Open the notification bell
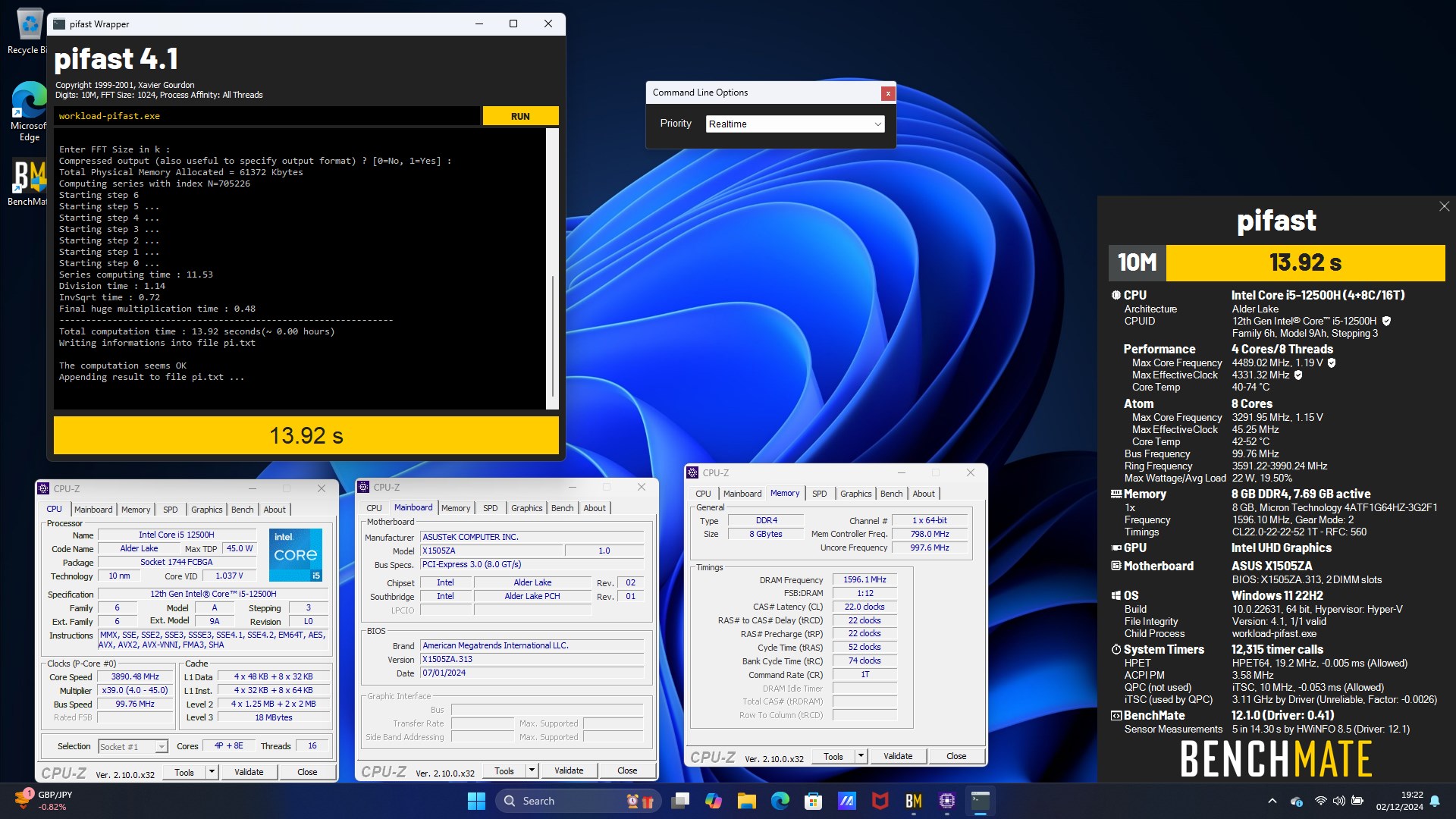Screen dimensions: 1456x819 click(1435, 801)
